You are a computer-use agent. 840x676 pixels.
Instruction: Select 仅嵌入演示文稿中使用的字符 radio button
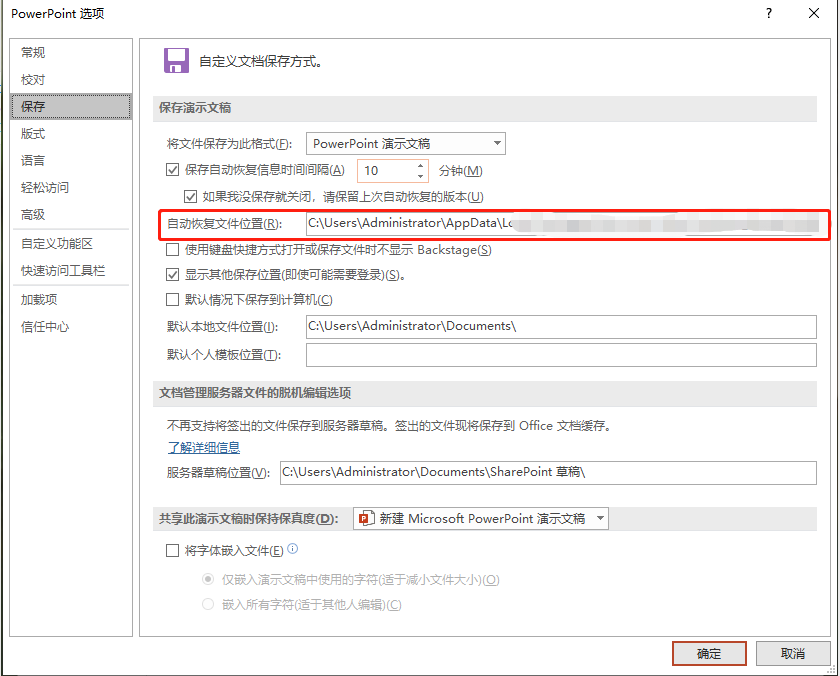point(208,579)
